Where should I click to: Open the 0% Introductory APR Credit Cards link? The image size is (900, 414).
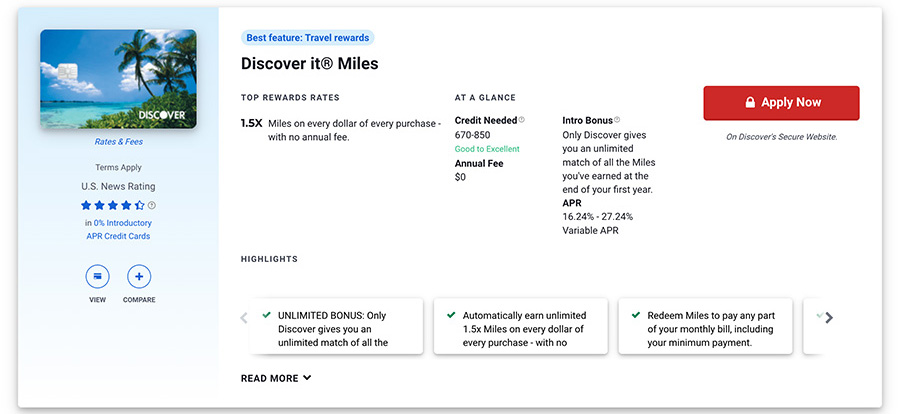click(x=118, y=229)
